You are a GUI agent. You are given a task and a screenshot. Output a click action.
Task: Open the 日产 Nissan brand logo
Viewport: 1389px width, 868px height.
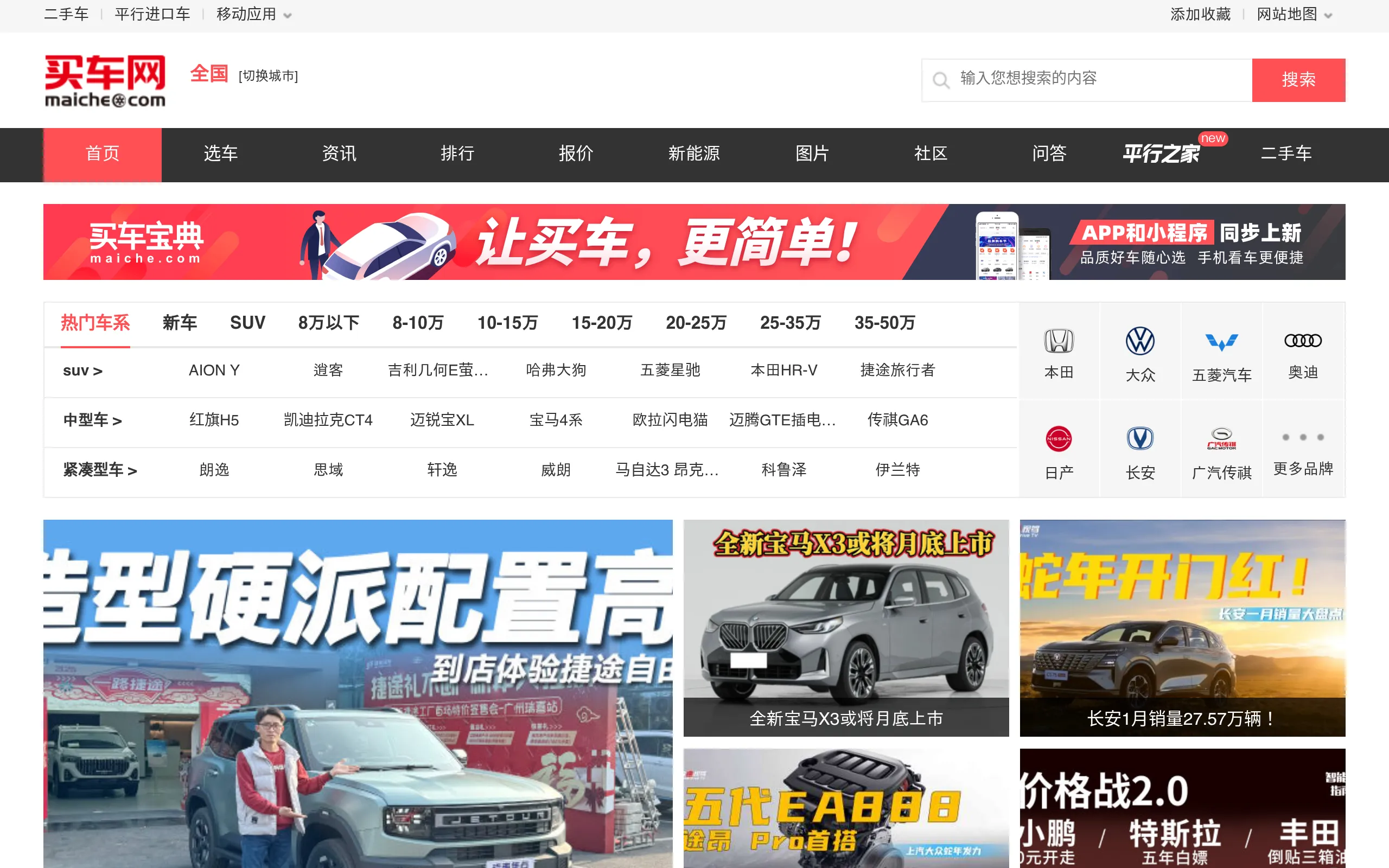[x=1059, y=439]
